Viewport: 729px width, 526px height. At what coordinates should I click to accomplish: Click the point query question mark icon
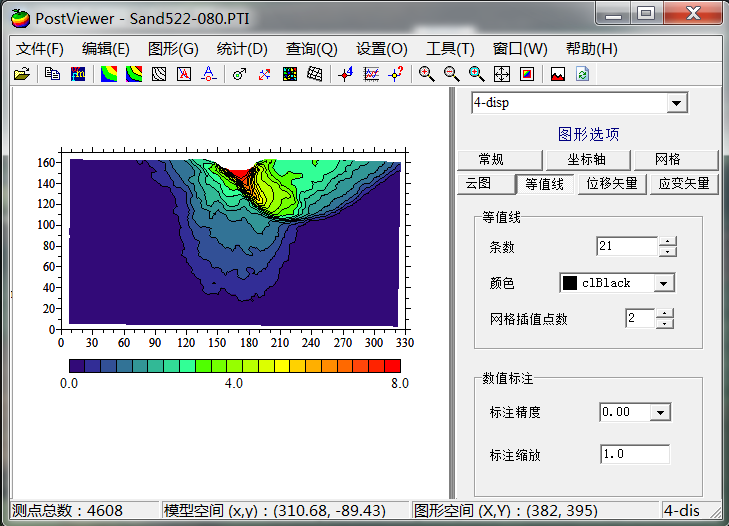[x=396, y=74]
